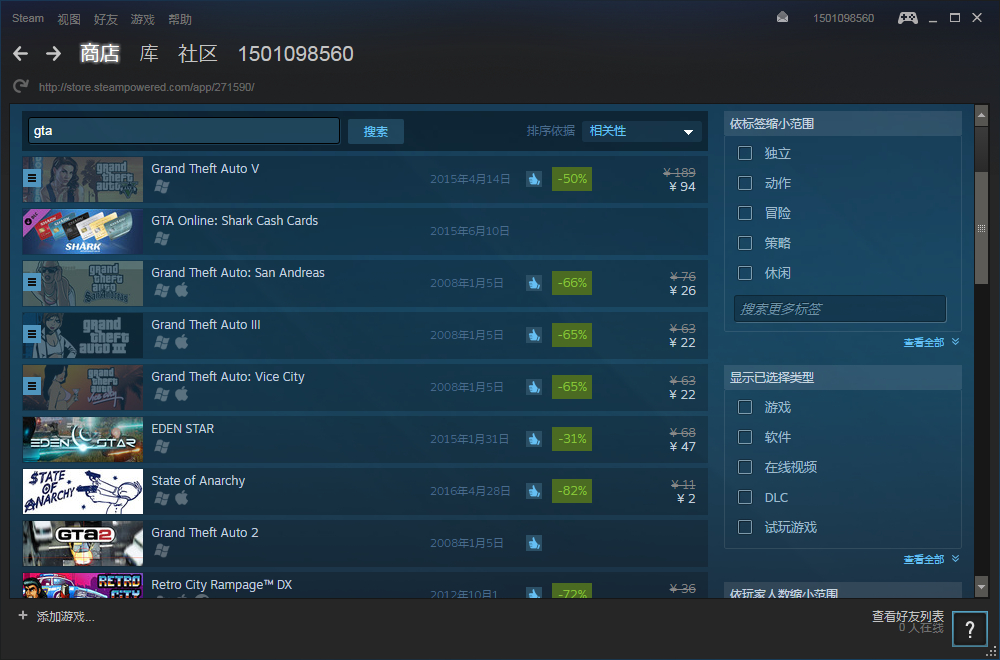Check the 独立 tag filter

pyautogui.click(x=745, y=153)
